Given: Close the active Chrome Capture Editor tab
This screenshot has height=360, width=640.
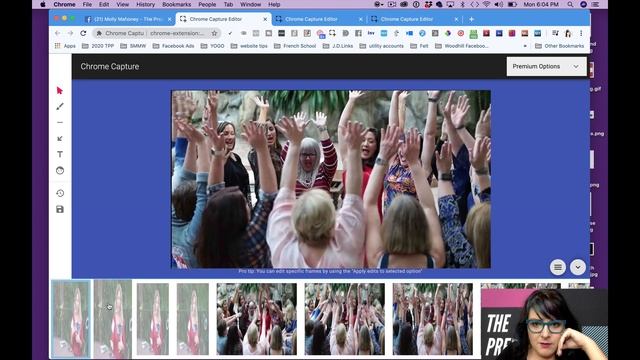Looking at the screenshot, I should pos(265,19).
